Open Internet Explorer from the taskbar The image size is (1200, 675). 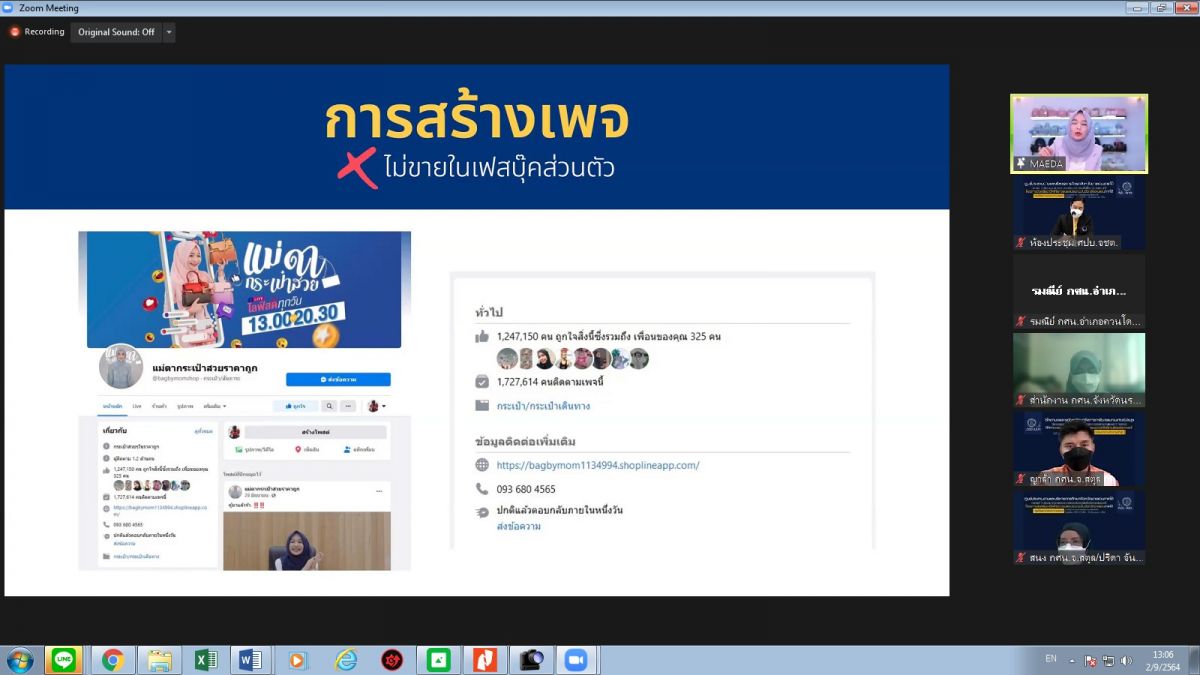tap(345, 660)
